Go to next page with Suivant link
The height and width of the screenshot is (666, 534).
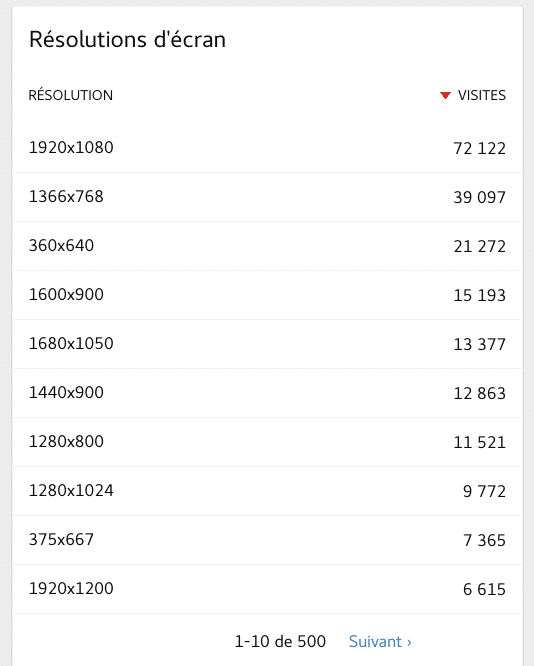click(380, 641)
